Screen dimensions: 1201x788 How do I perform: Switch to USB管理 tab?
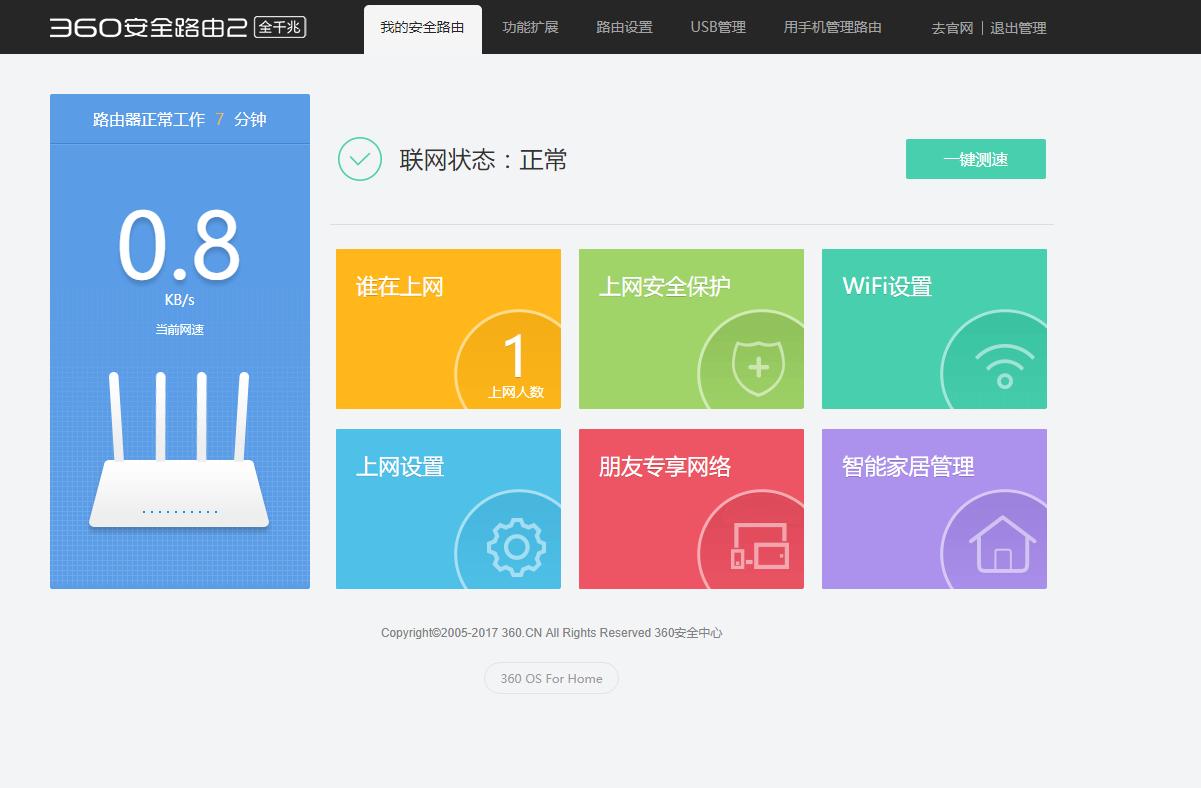click(717, 27)
